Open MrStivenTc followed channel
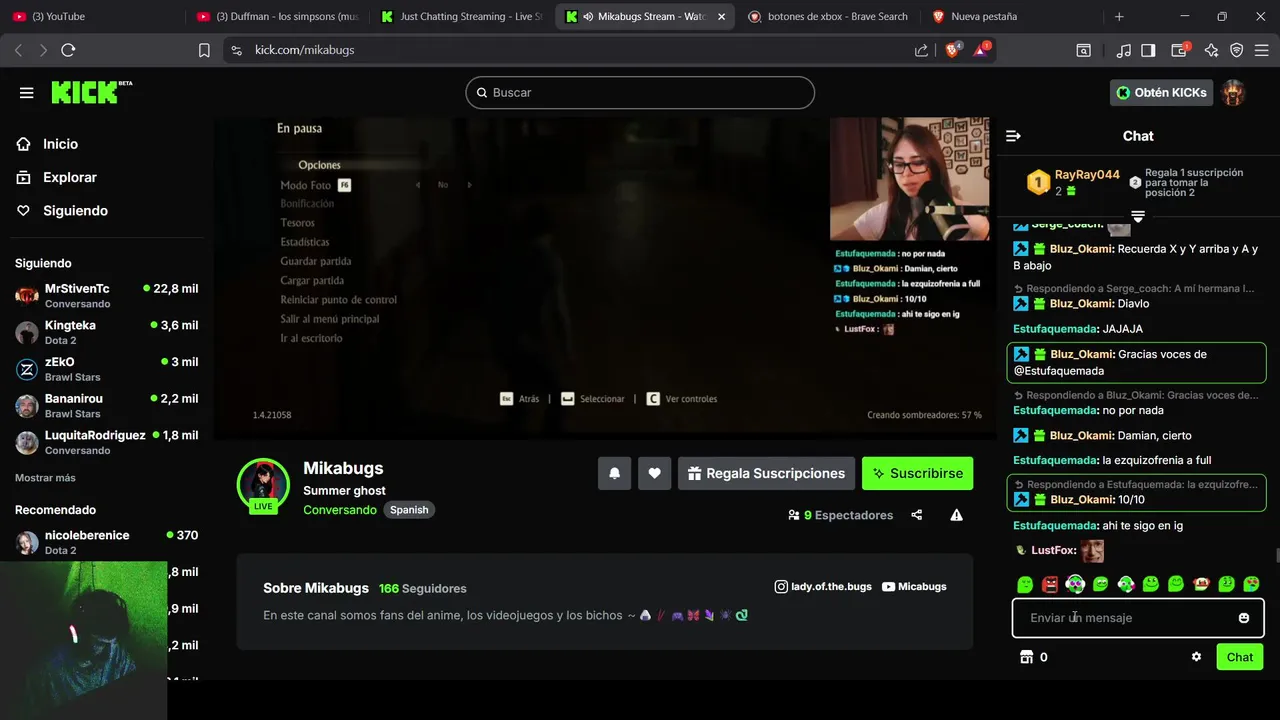Image resolution: width=1280 pixels, height=720 pixels. click(106, 295)
